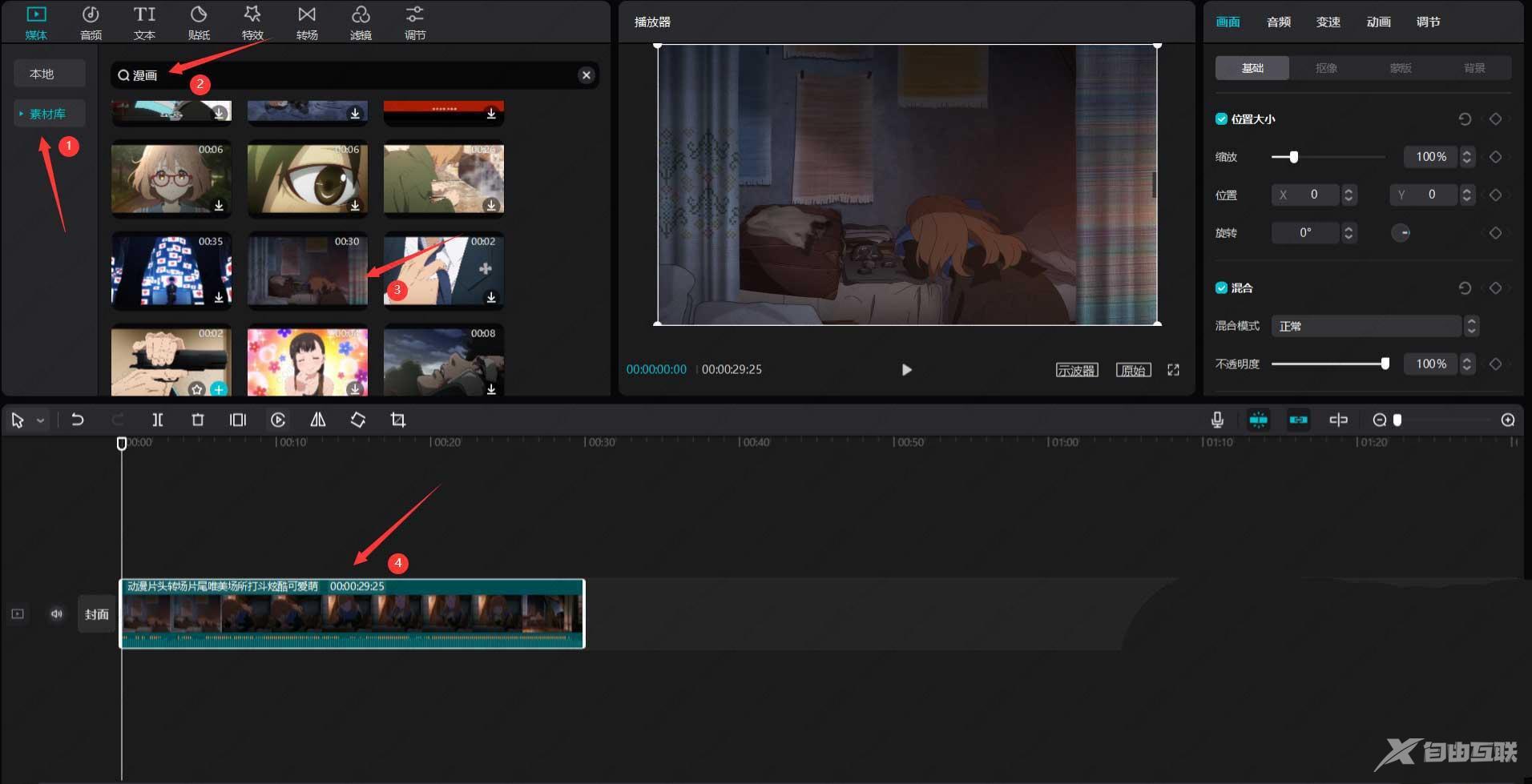Viewport: 1532px width, 784px height.
Task: Open the 特效 effects tab
Action: click(x=252, y=22)
